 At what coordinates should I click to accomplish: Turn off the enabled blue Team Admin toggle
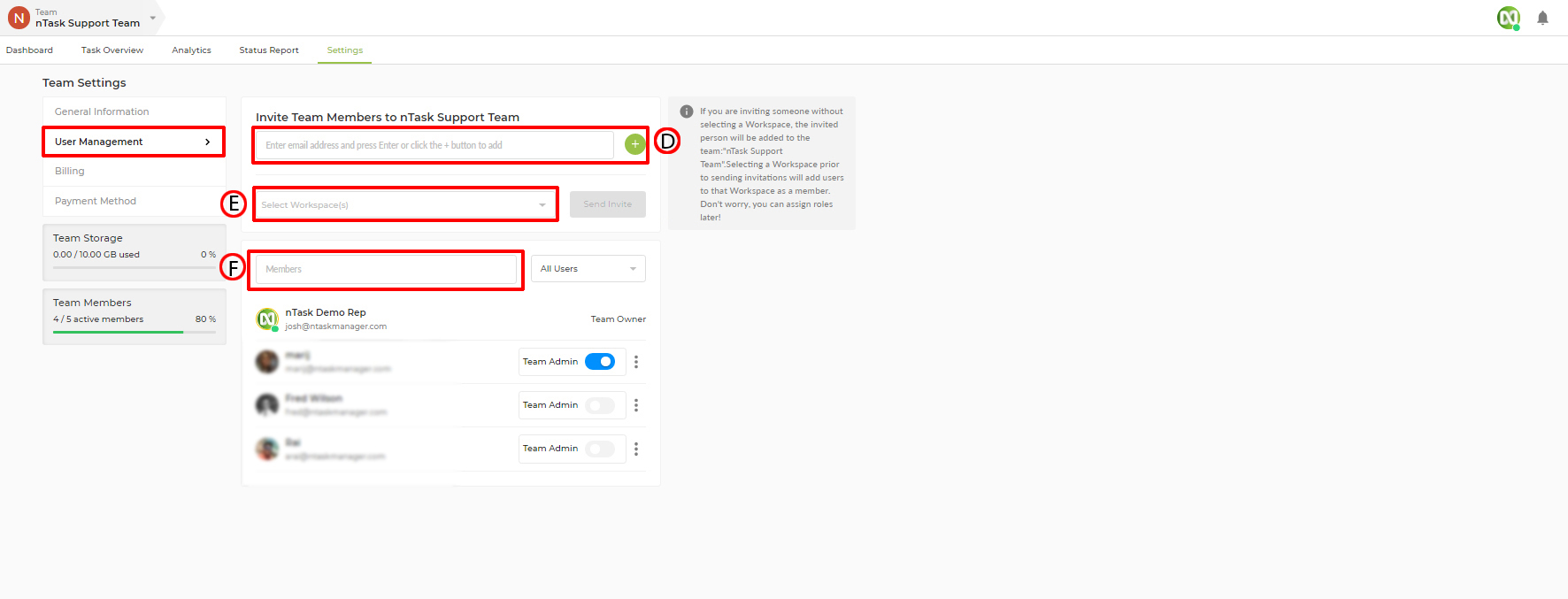(600, 362)
